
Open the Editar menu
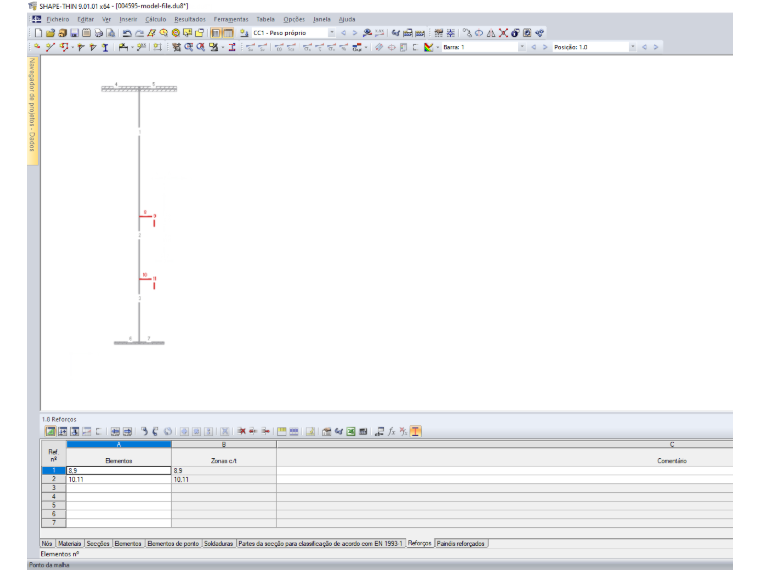pos(86,19)
